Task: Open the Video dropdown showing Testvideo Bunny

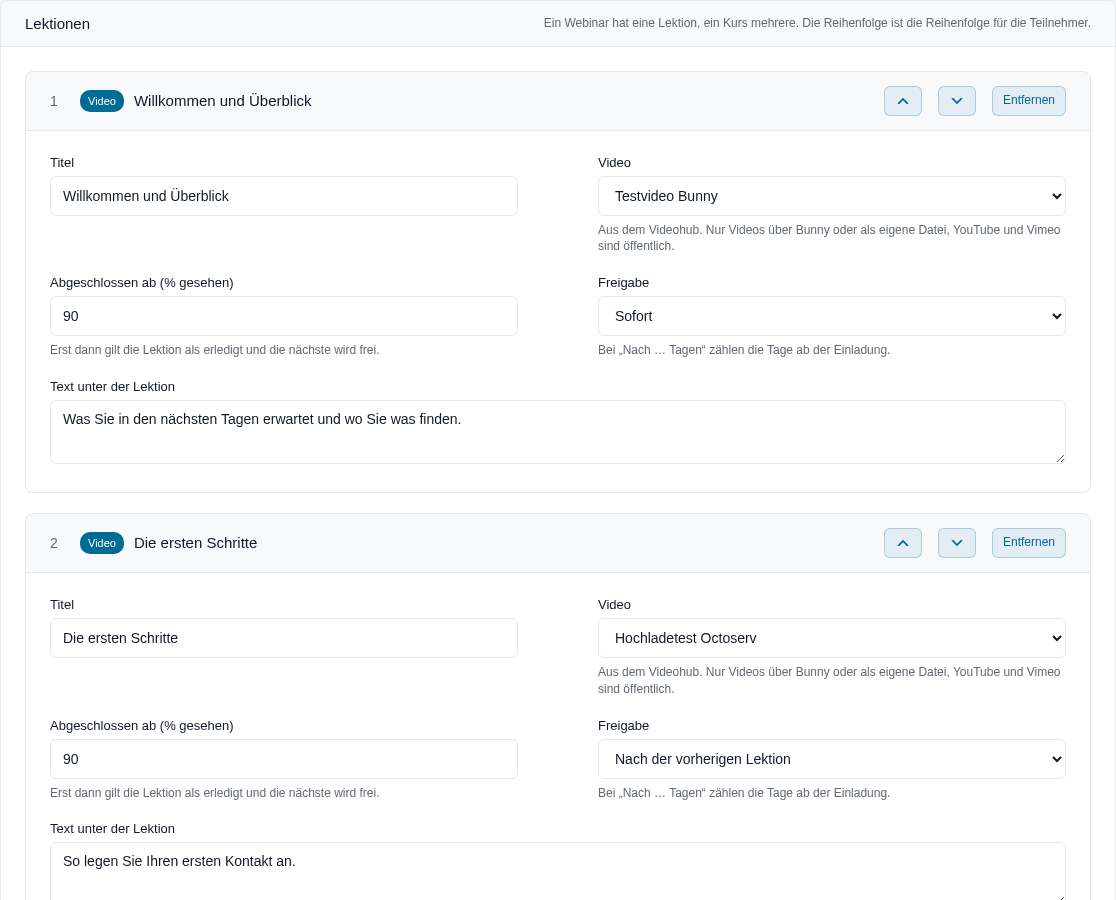Action: (831, 196)
